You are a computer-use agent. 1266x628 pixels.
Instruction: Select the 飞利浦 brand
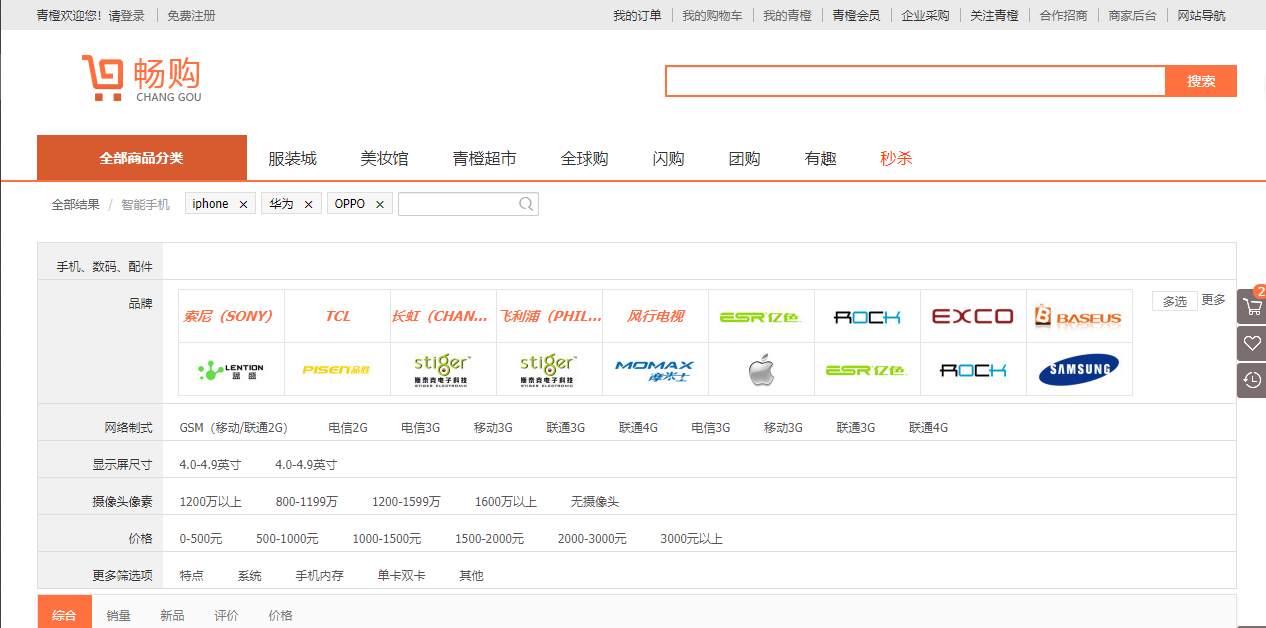point(549,316)
